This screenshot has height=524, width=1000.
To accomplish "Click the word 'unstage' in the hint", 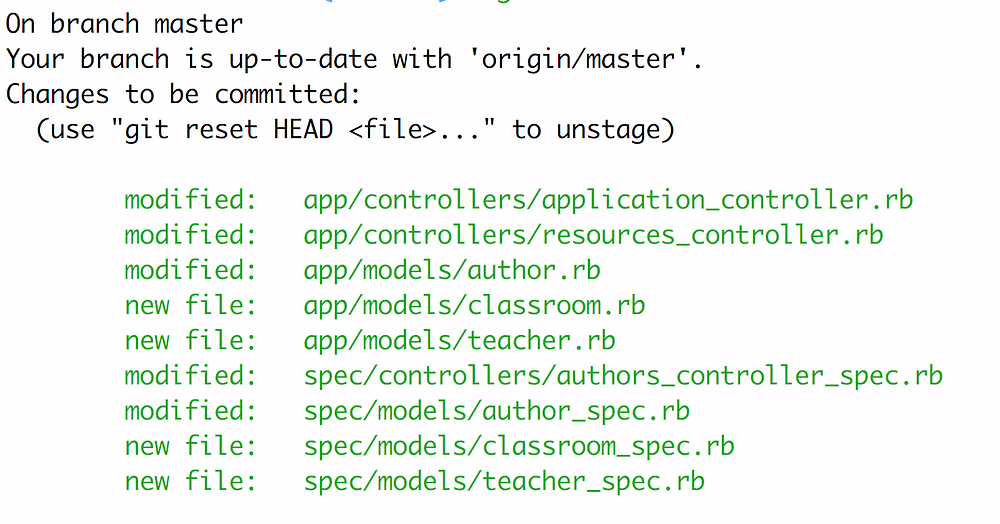I will tap(608, 130).
